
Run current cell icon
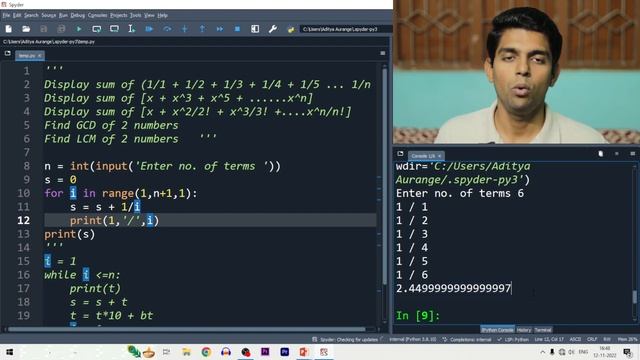click(96, 29)
